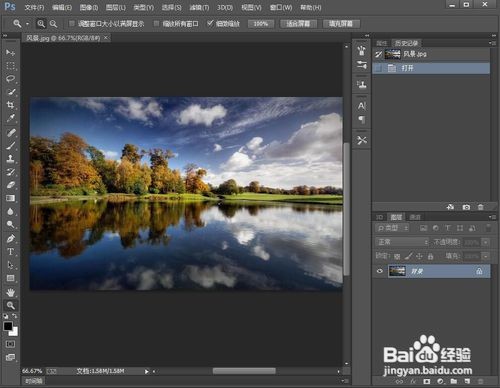Click the 100% zoom button

(261, 24)
